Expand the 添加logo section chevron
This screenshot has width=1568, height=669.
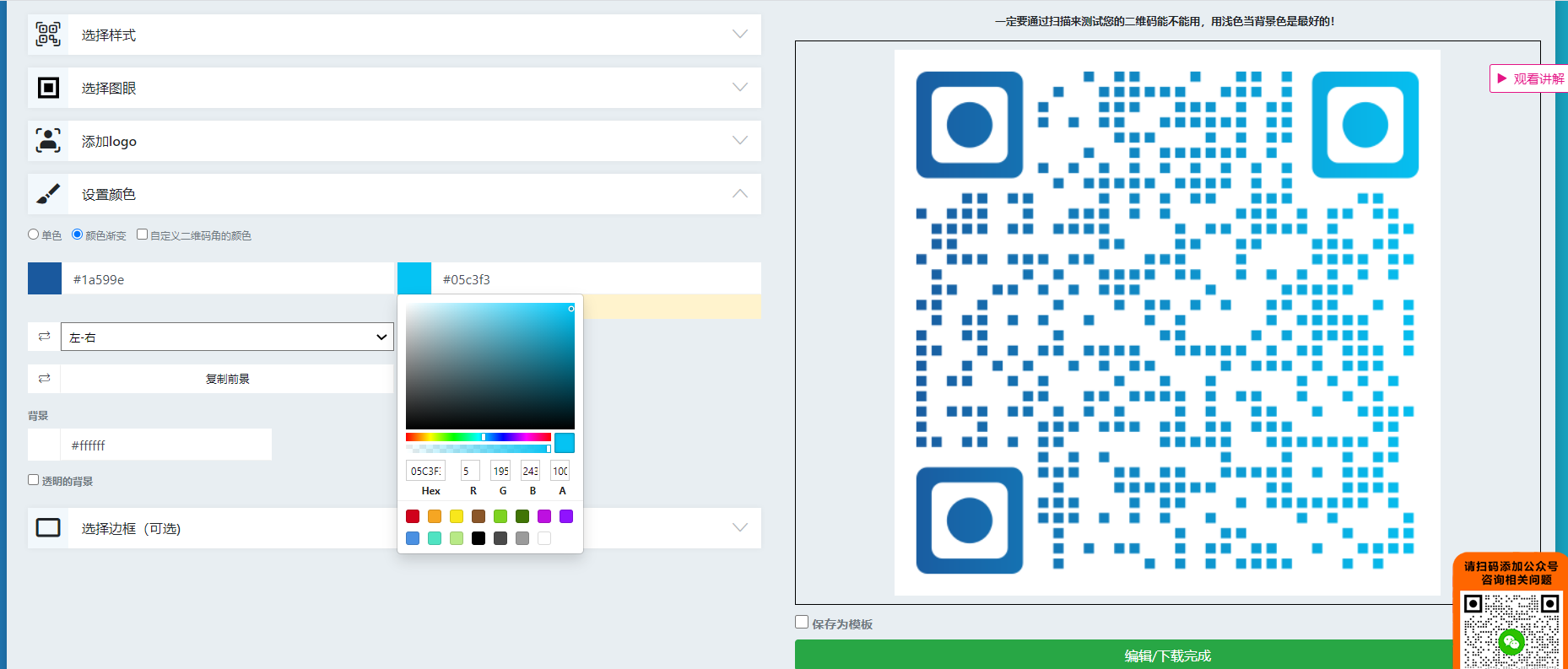pos(740,141)
